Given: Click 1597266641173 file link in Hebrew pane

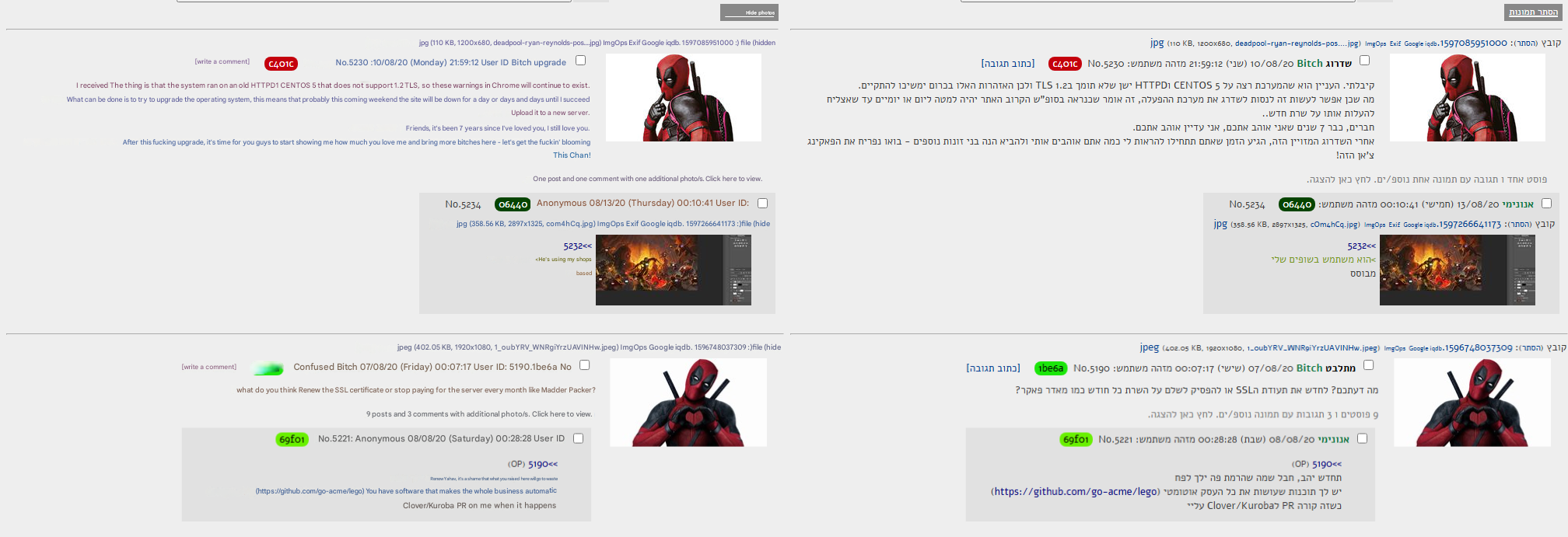Looking at the screenshot, I should point(1470,225).
